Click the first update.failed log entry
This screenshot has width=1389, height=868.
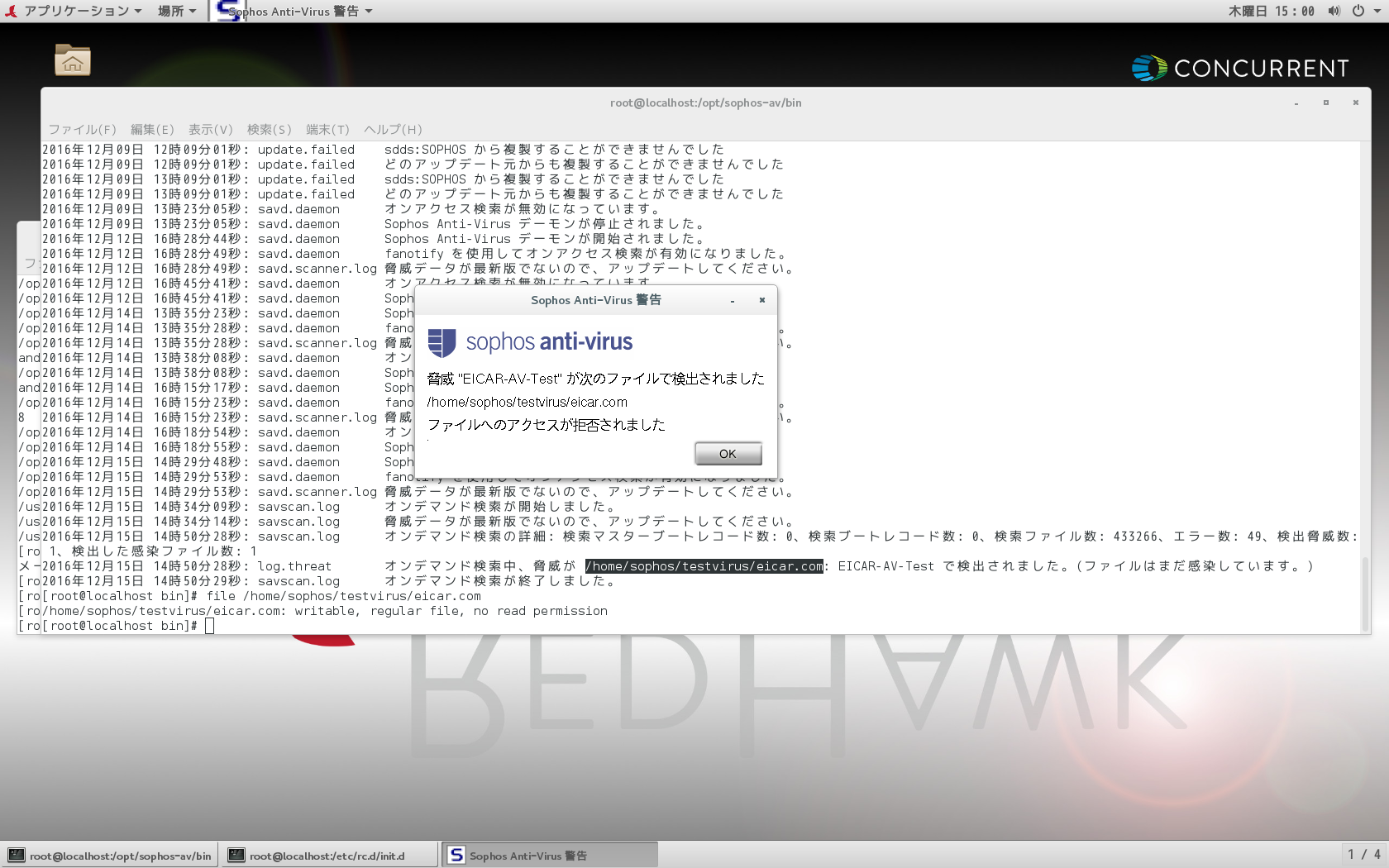(x=383, y=150)
